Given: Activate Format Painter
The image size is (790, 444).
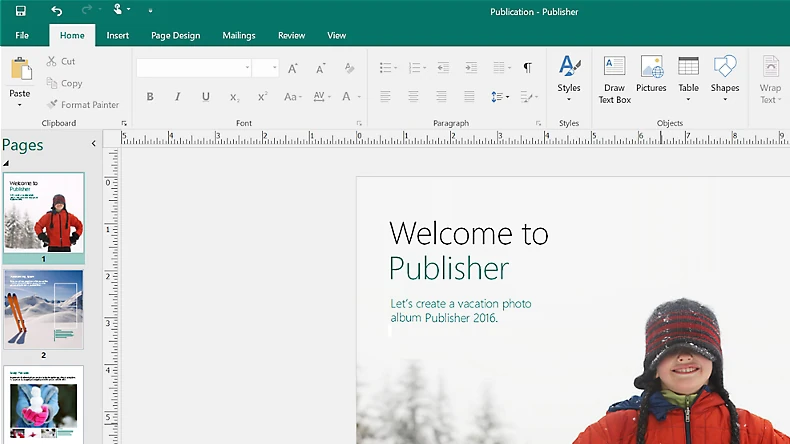Looking at the screenshot, I should click(x=83, y=104).
